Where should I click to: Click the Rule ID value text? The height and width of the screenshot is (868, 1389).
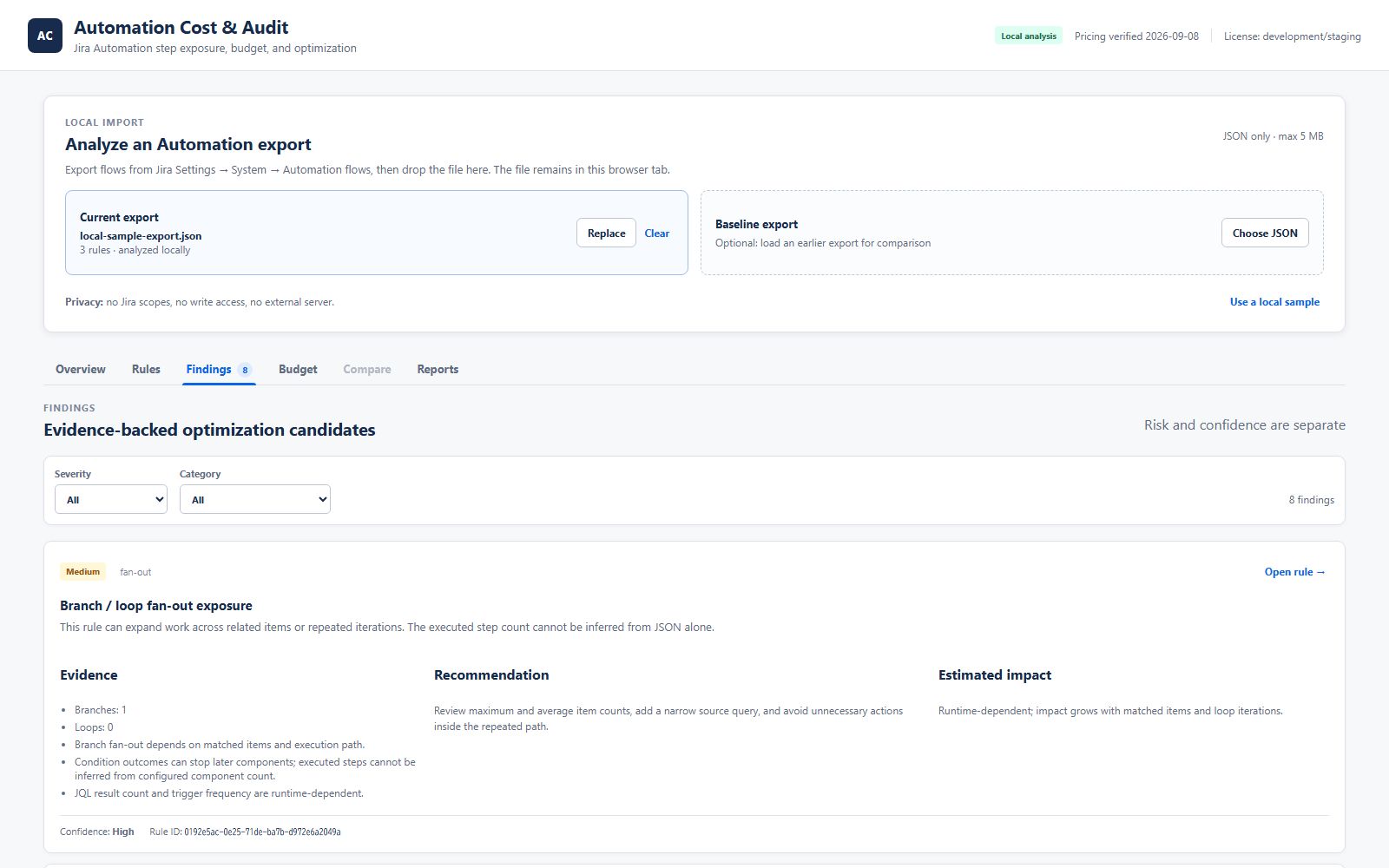[x=262, y=832]
